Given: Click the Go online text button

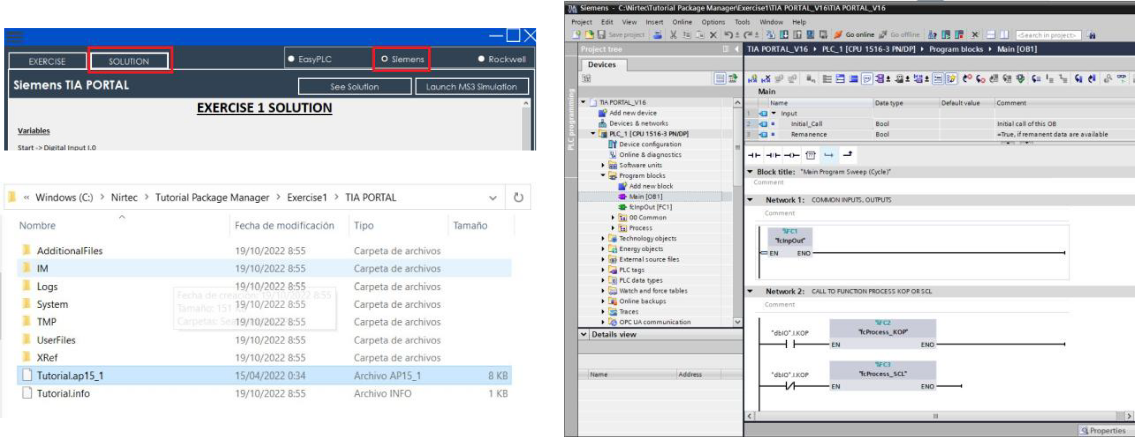Looking at the screenshot, I should pos(862,35).
